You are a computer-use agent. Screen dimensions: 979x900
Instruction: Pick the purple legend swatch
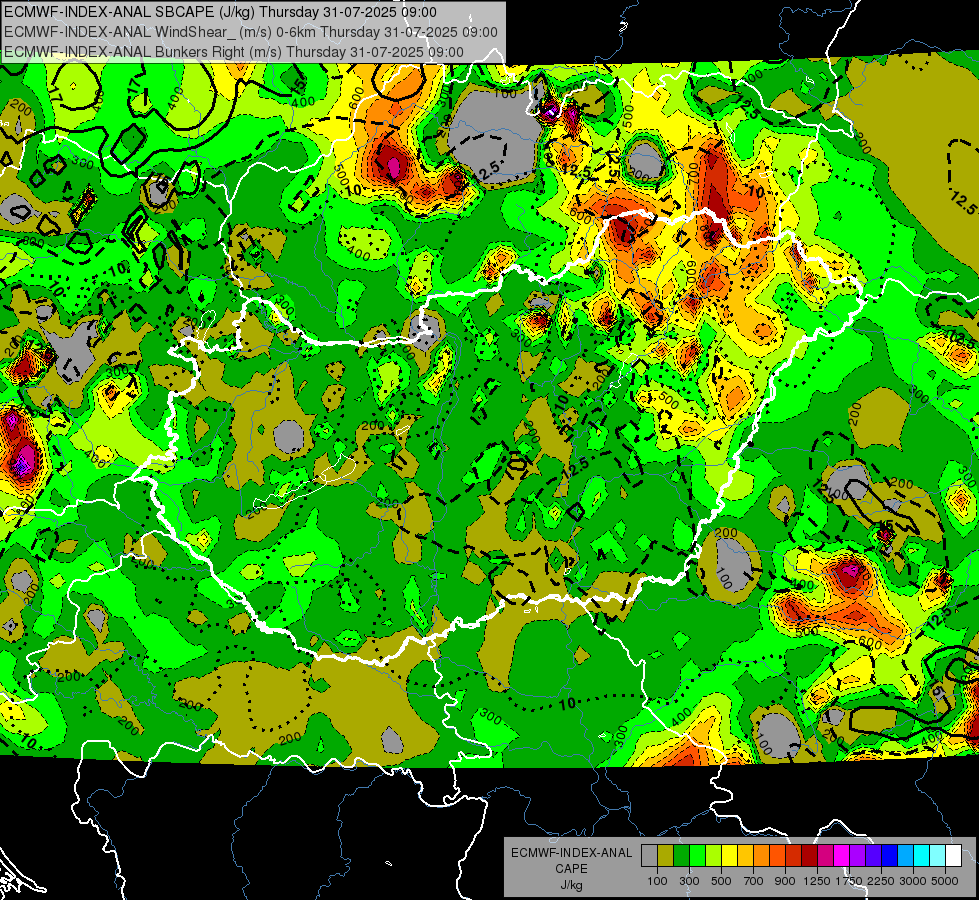(858, 856)
